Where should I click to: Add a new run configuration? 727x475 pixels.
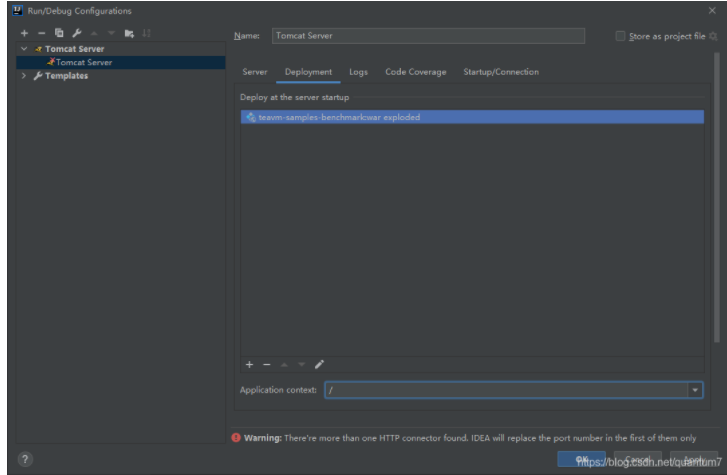tap(24, 33)
